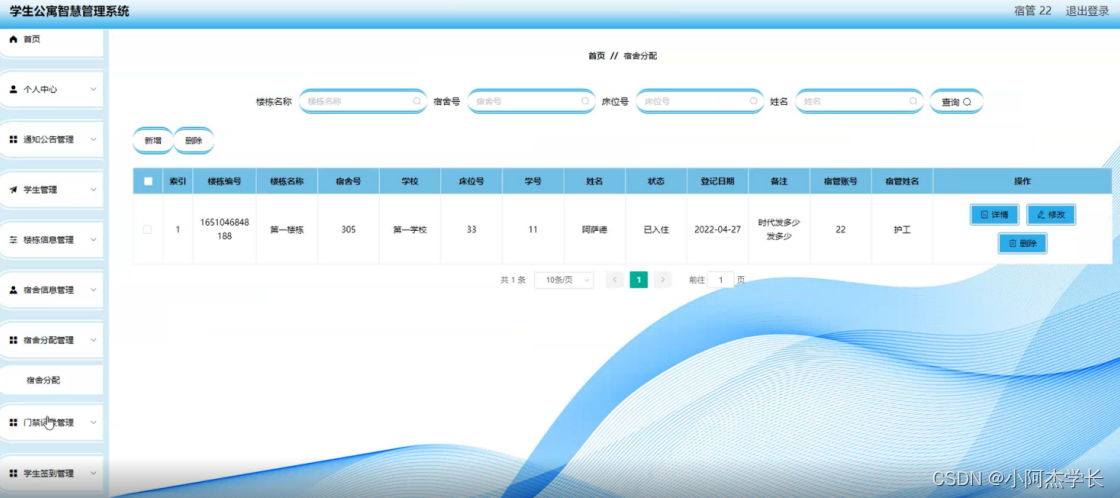Click the grid icon for 门禁识别管理
Image resolution: width=1120 pixels, height=498 pixels.
click(x=13, y=423)
